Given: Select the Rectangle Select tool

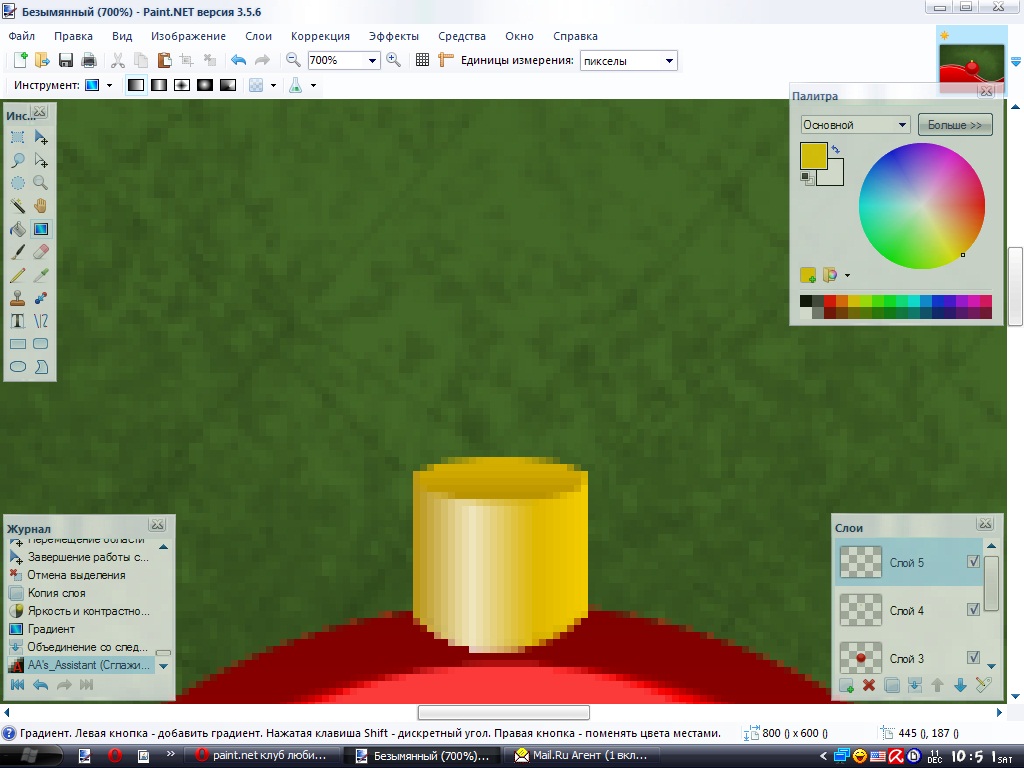Looking at the screenshot, I should (18, 137).
